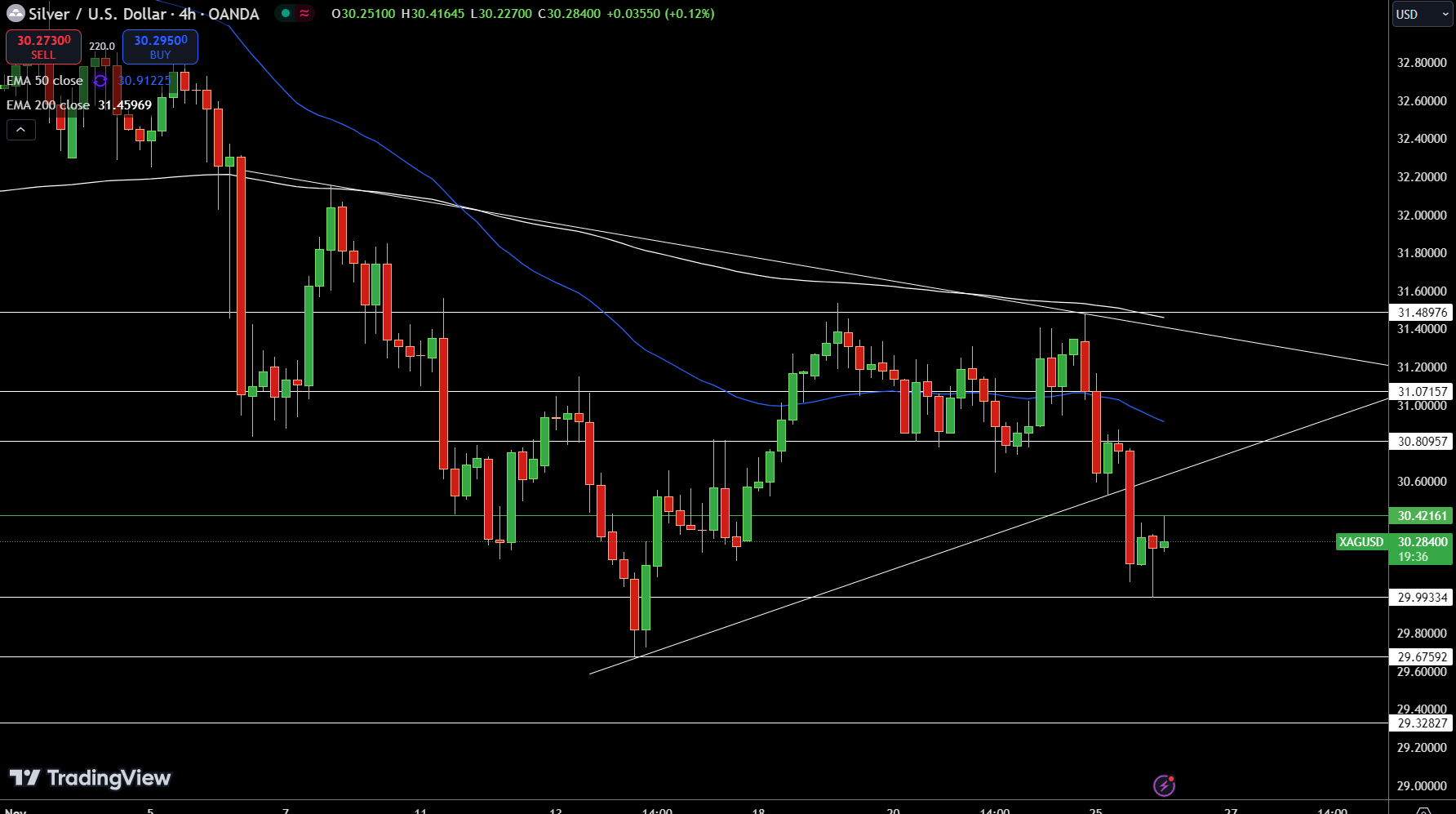
Task: Click the EMA 50 purple refresh icon
Action: (x=100, y=81)
